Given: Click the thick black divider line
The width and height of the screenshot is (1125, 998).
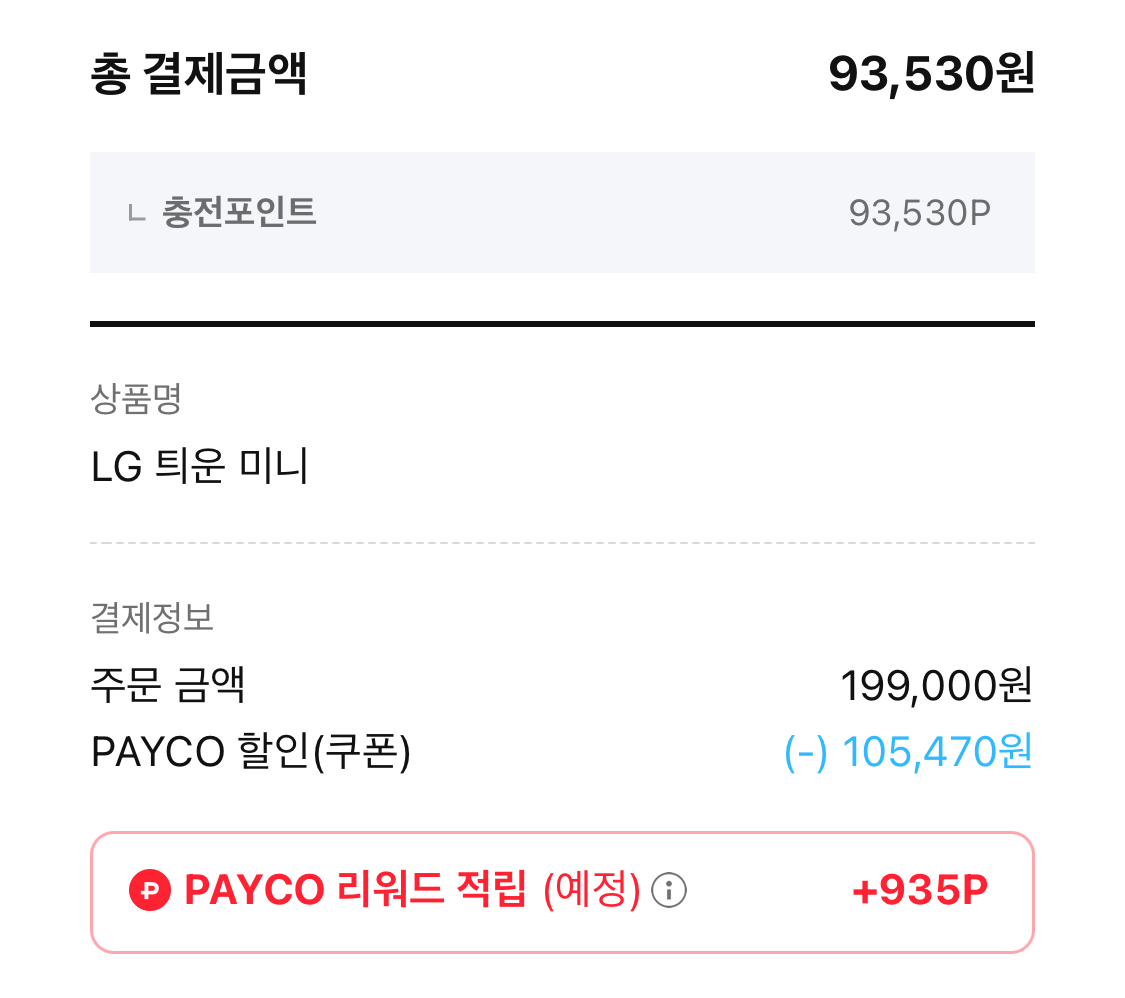Looking at the screenshot, I should click(x=562, y=324).
